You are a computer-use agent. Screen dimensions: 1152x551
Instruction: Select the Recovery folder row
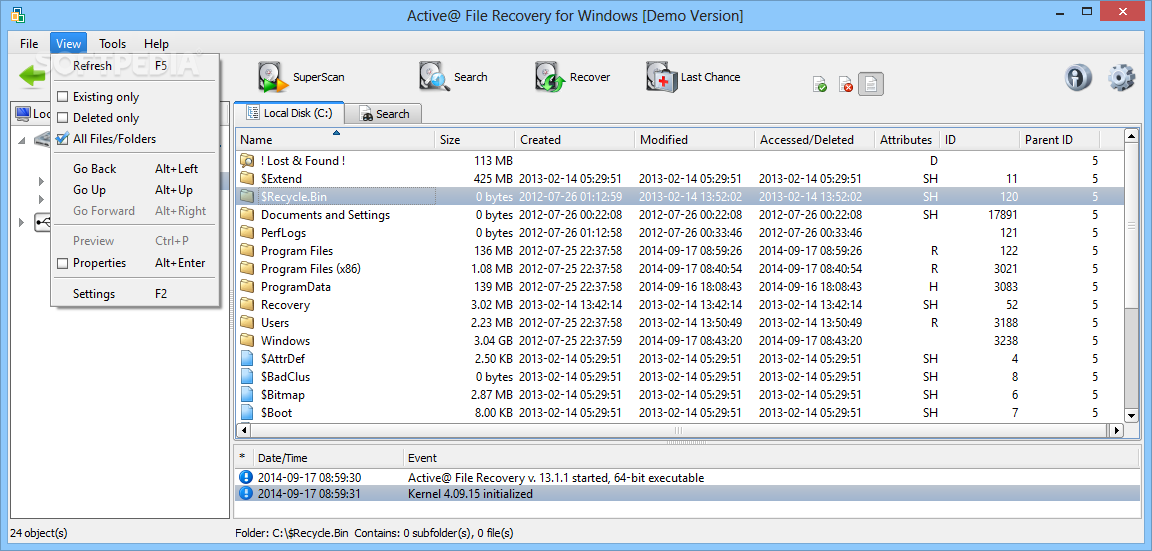tap(678, 305)
